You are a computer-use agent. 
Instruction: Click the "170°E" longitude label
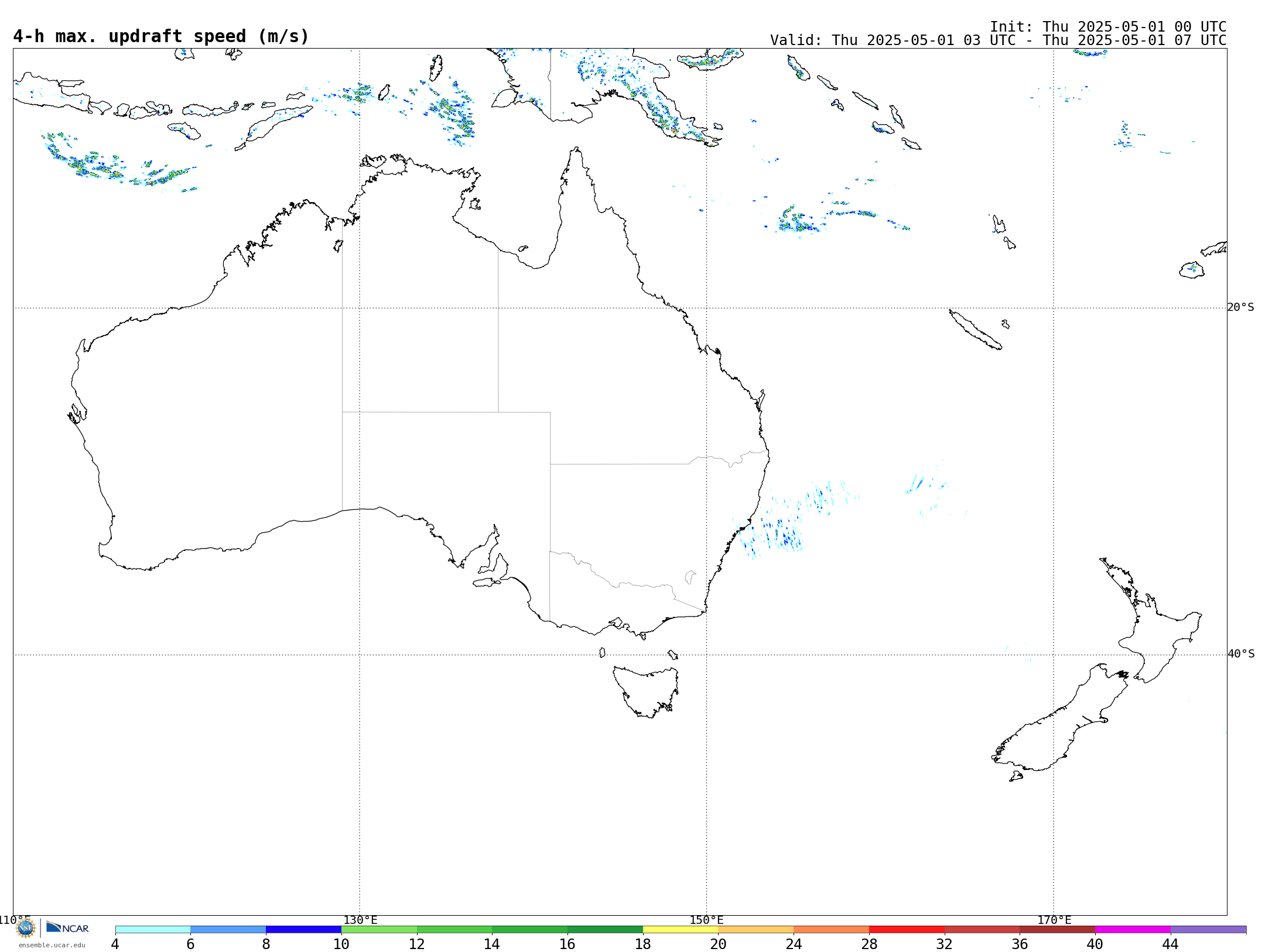click(1054, 920)
